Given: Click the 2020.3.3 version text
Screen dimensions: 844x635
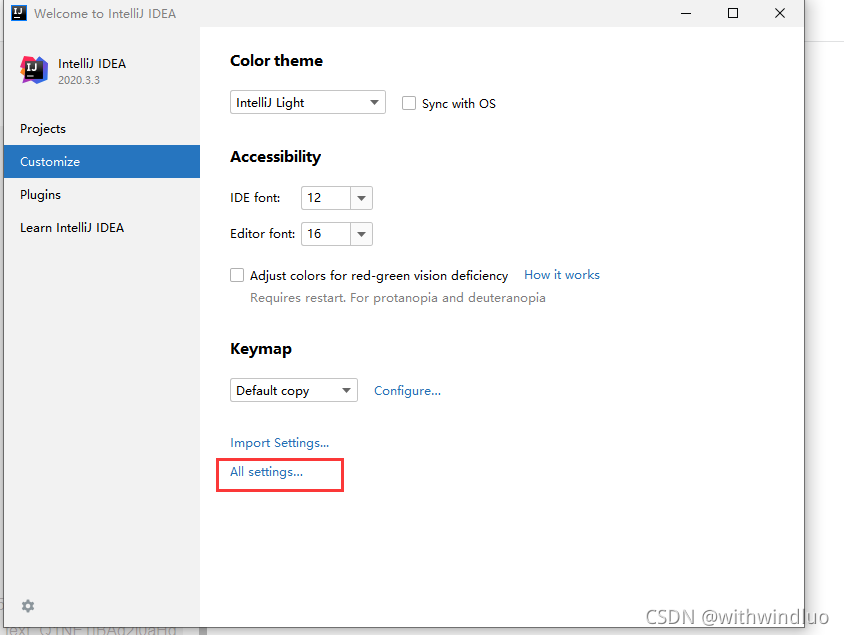Looking at the screenshot, I should point(79,80).
